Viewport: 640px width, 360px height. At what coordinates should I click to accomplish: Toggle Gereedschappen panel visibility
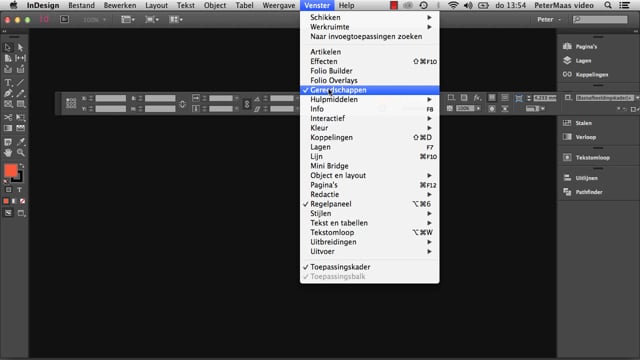pyautogui.click(x=370, y=90)
